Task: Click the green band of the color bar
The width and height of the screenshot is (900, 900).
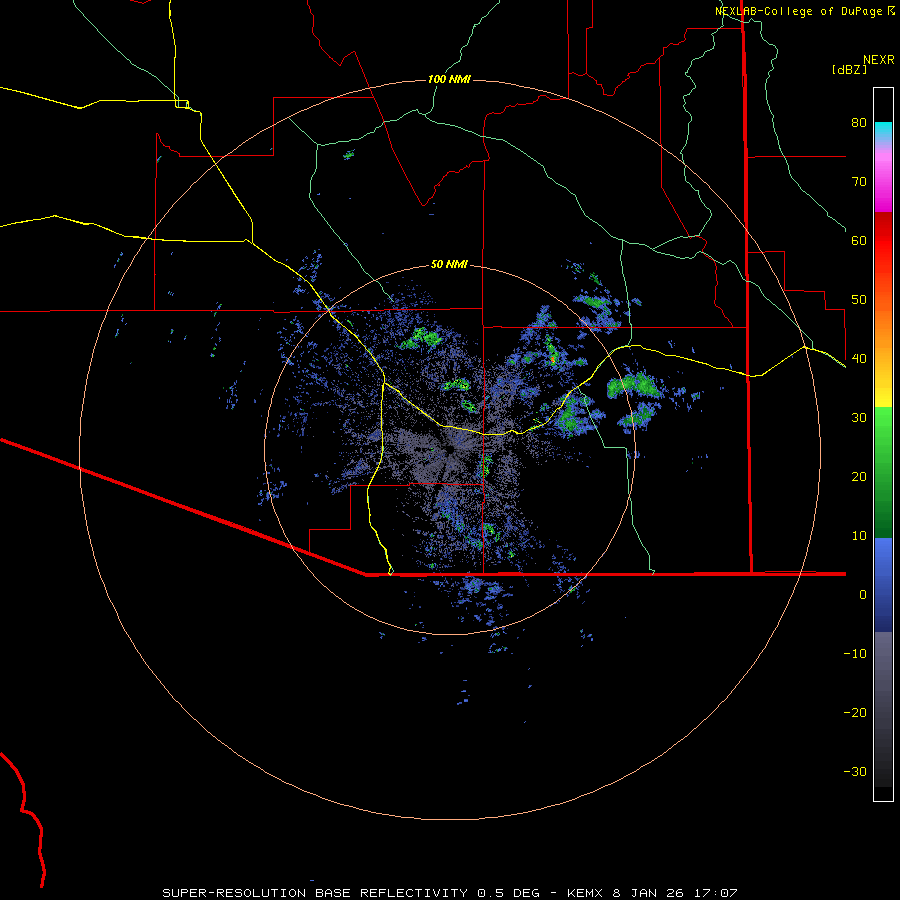Action: pos(883,472)
